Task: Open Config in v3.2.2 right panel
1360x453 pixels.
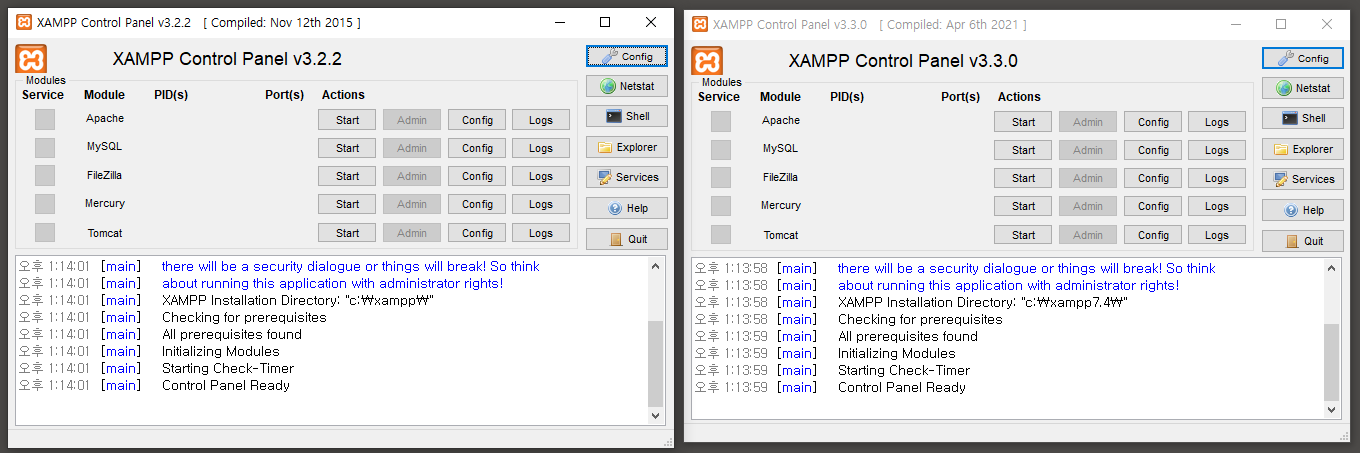Action: point(627,56)
